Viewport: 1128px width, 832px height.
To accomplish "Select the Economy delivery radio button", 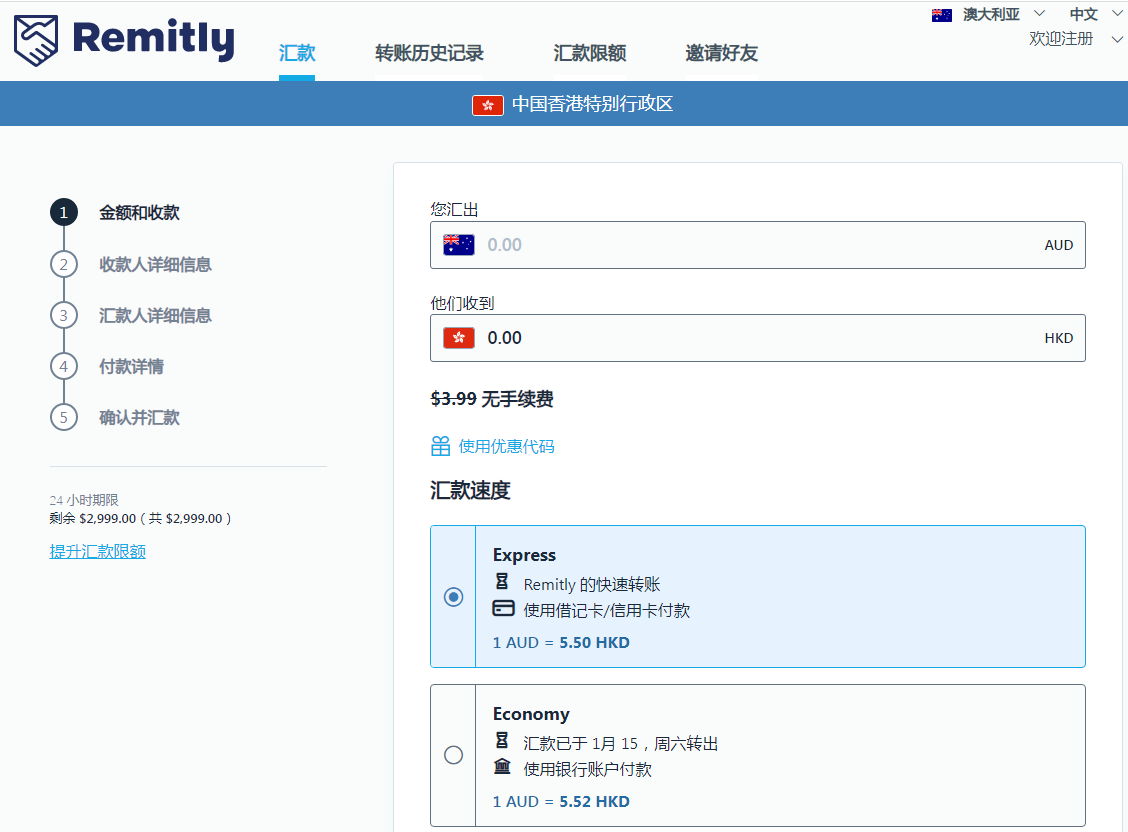I will pyautogui.click(x=453, y=755).
